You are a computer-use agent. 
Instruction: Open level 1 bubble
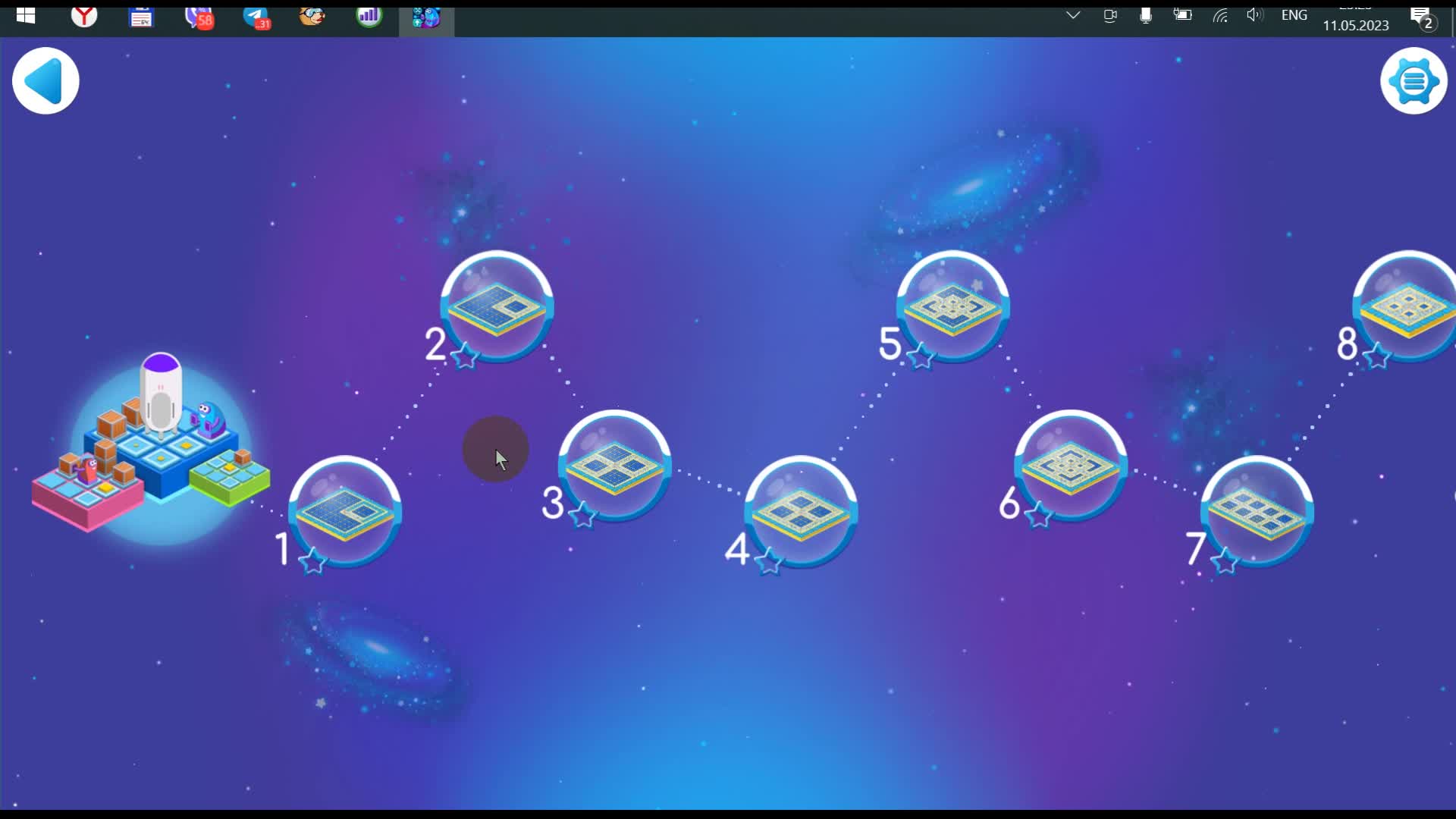345,512
